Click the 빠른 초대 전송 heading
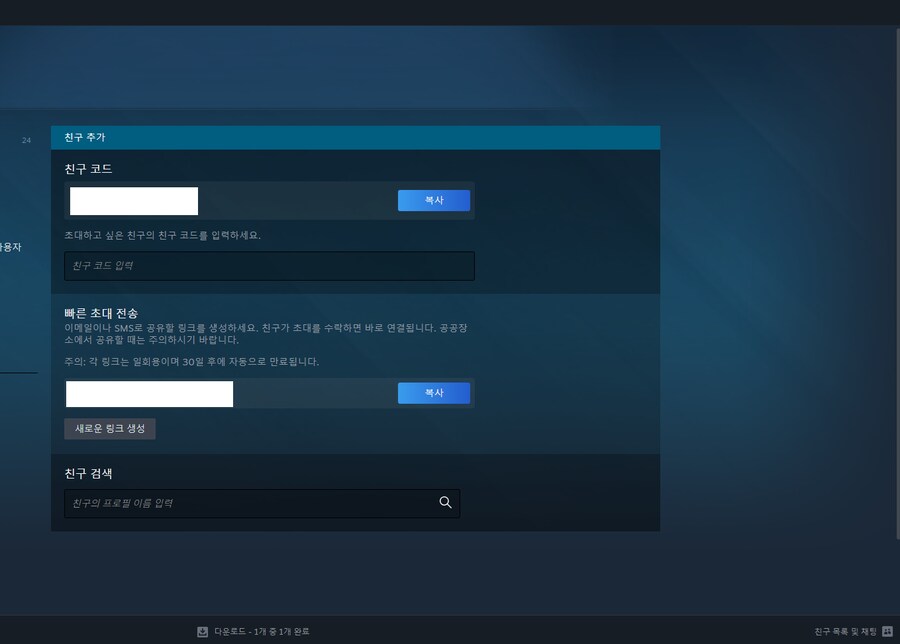Screen dimensions: 900x644 (101, 313)
